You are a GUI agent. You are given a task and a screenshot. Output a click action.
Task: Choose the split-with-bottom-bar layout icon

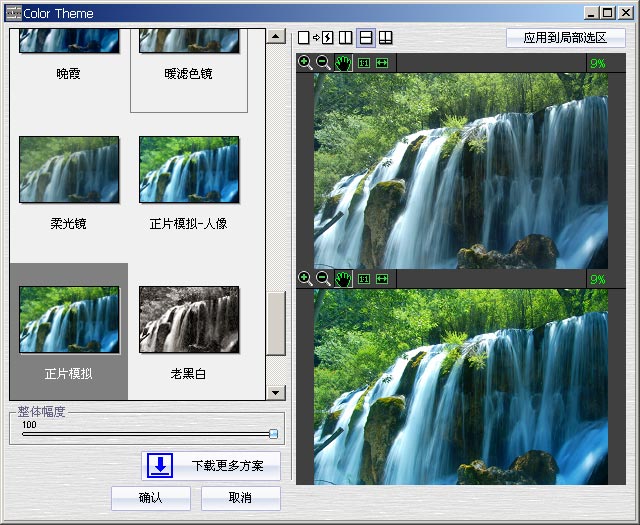[x=385, y=38]
